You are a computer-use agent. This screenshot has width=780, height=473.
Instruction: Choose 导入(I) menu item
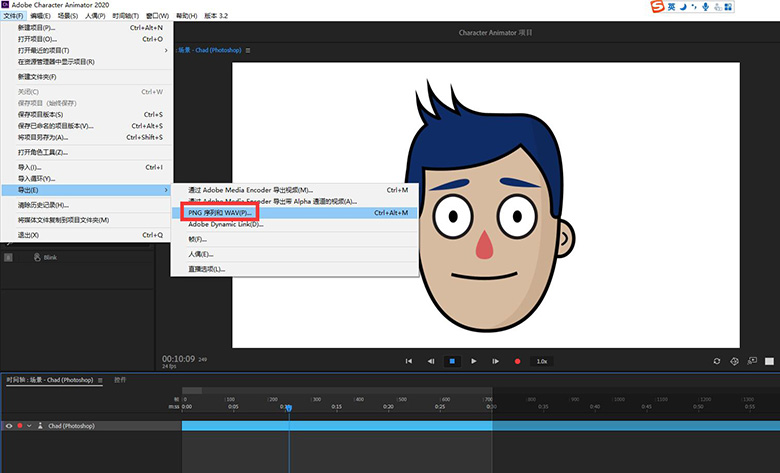coord(87,167)
